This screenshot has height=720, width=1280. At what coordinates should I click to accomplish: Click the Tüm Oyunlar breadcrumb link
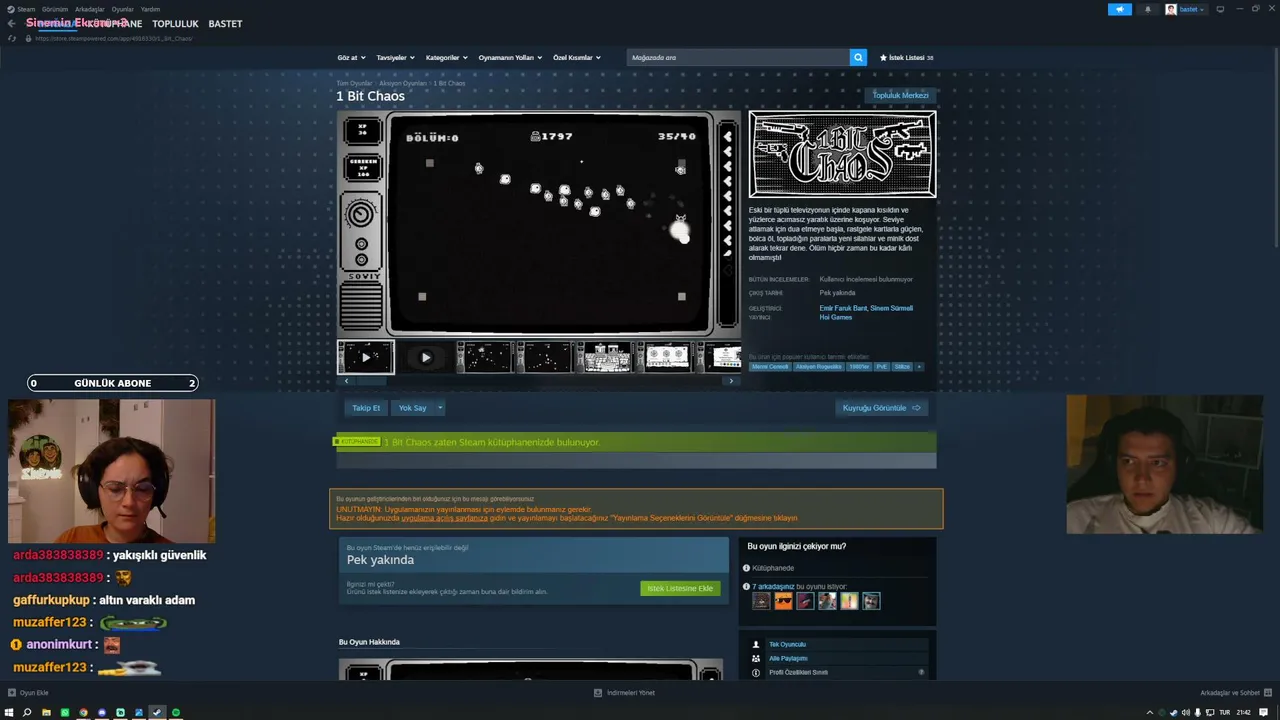(x=354, y=83)
